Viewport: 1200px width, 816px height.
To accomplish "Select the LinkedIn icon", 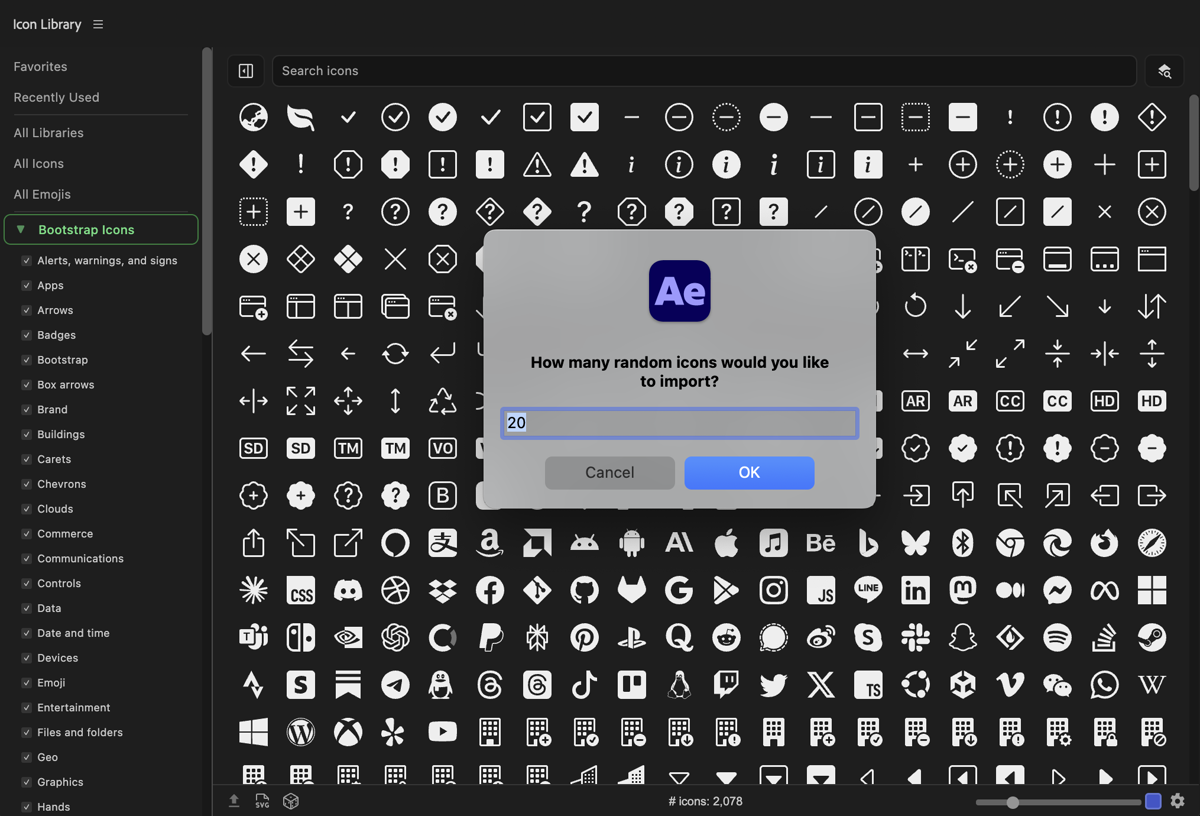I will pos(916,590).
